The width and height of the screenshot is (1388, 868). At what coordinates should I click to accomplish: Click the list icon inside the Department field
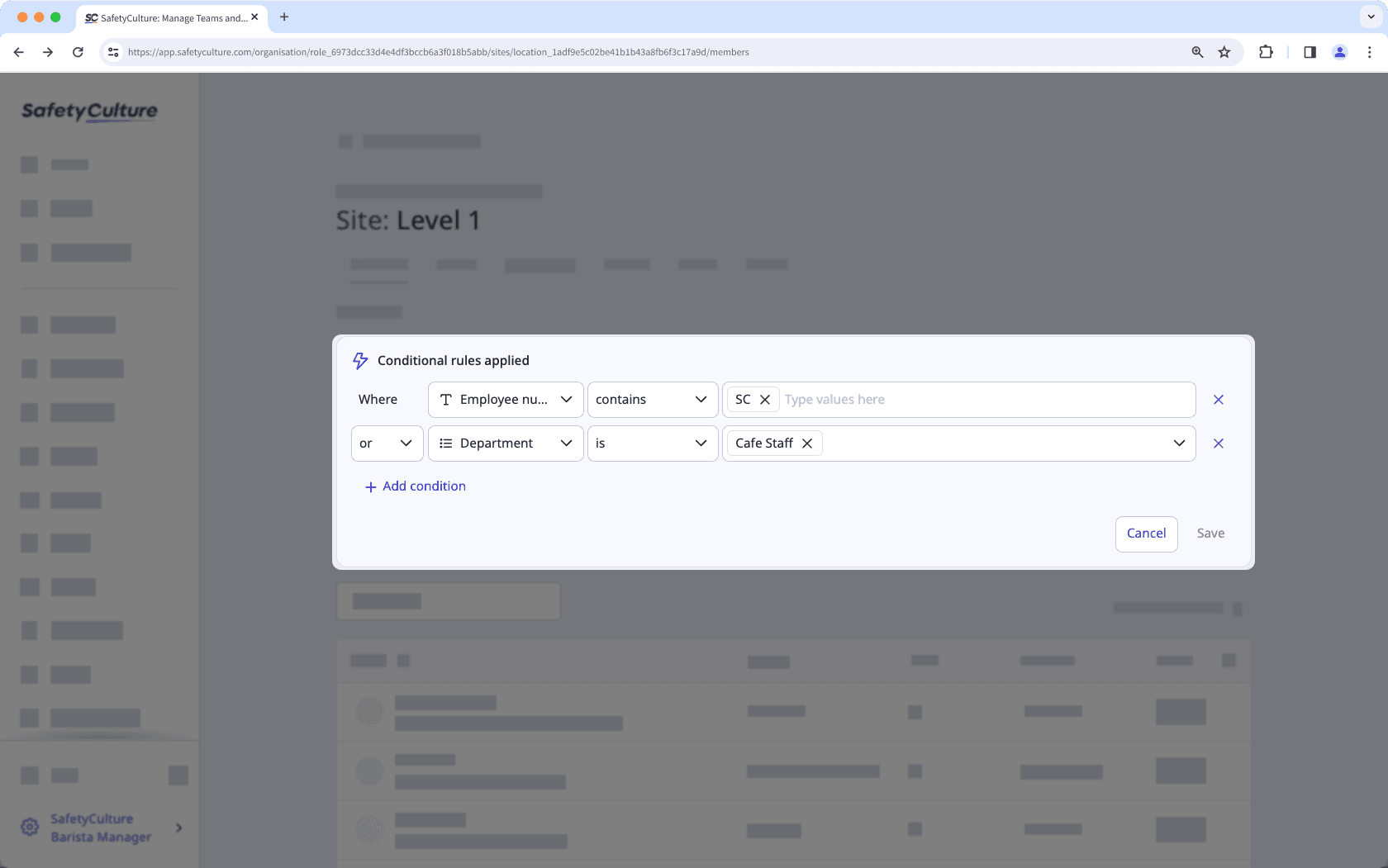point(445,443)
